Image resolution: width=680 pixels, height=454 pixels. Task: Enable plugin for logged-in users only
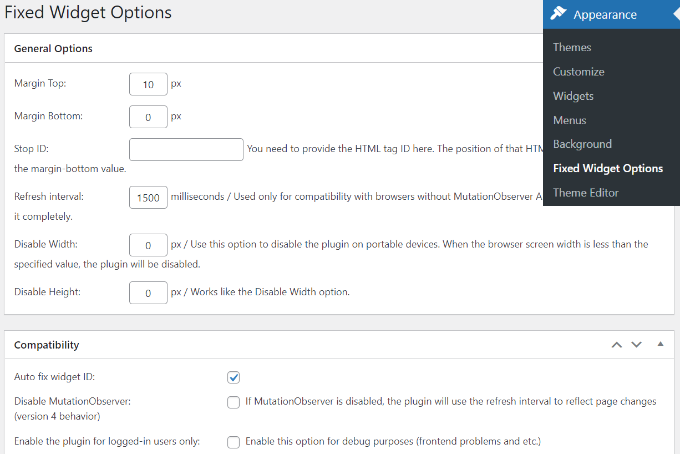[233, 441]
